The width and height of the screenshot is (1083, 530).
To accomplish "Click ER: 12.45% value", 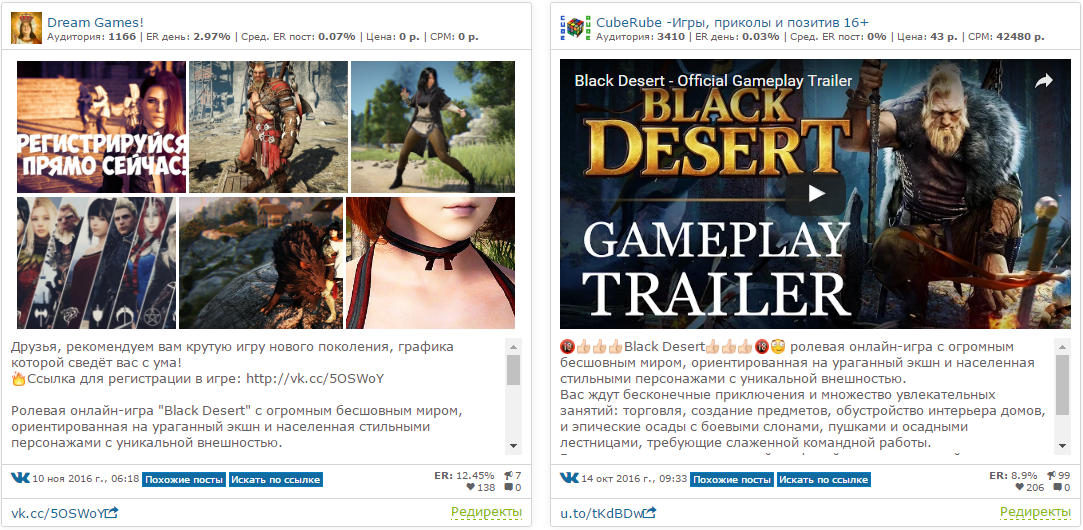I will pos(464,475).
